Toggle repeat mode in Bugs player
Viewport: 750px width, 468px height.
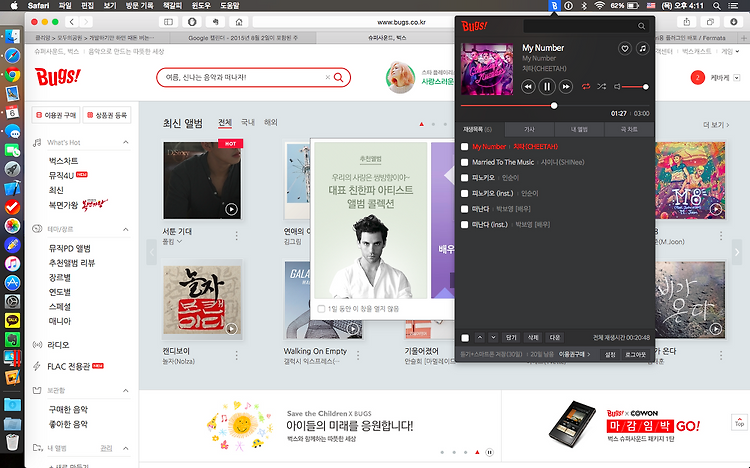coord(586,87)
